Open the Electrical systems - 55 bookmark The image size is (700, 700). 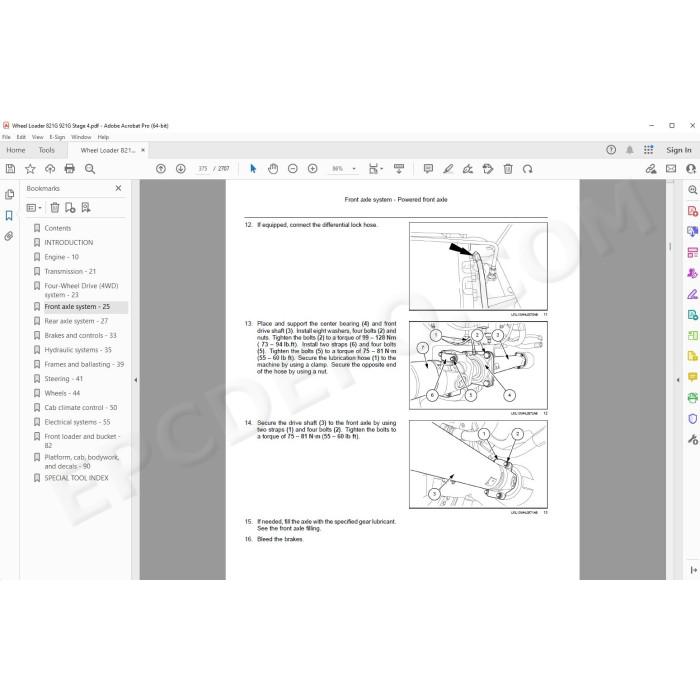pyautogui.click(x=77, y=422)
